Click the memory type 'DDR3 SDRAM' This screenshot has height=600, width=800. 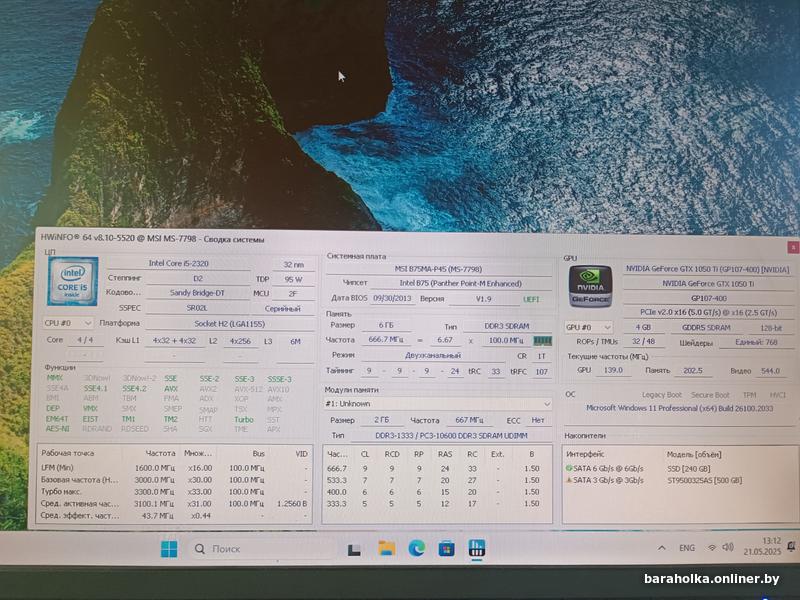[507, 326]
